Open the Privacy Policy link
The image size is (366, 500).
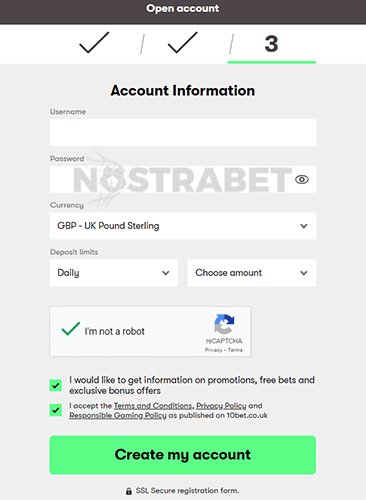[221, 406]
